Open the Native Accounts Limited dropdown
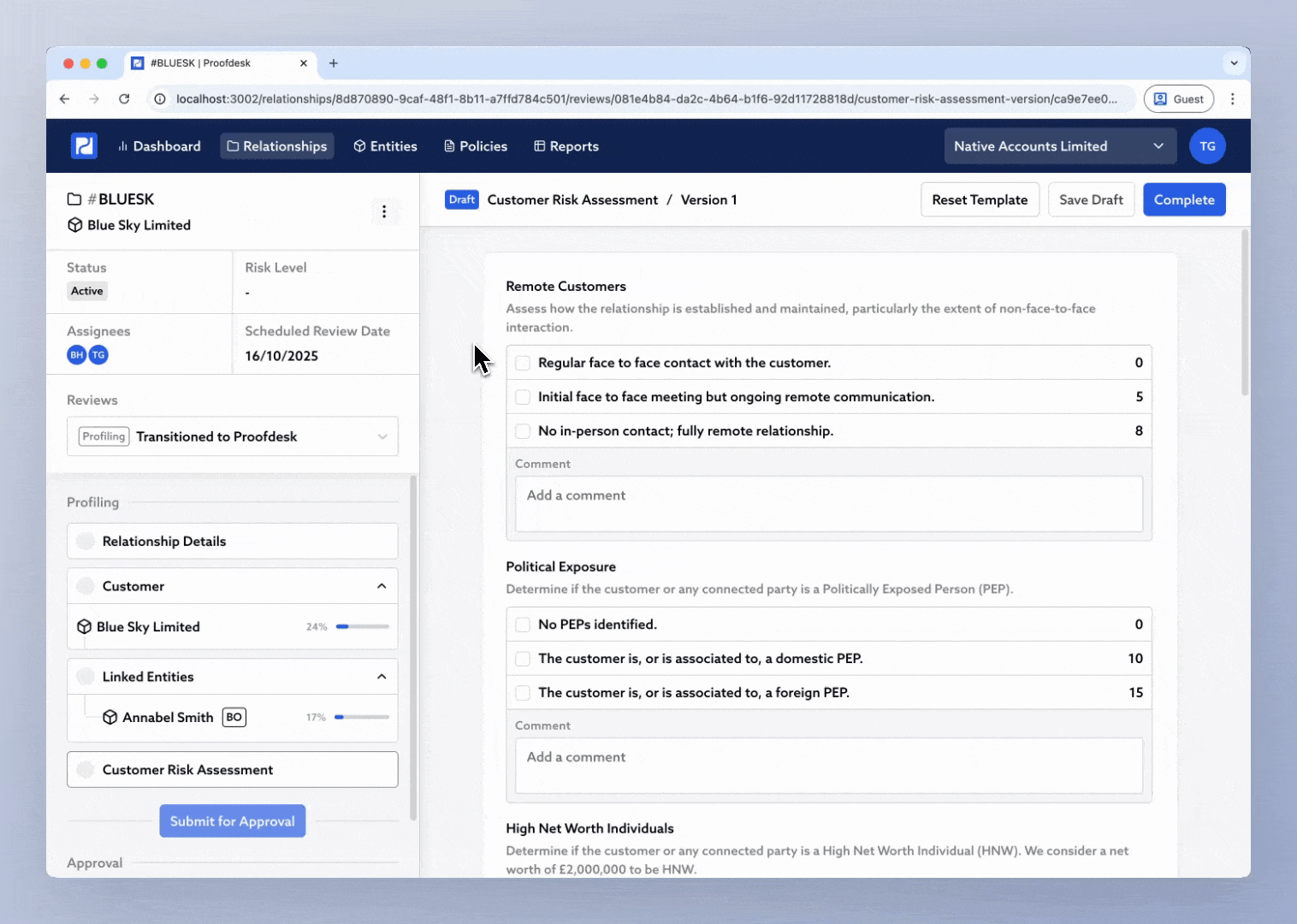 click(x=1059, y=146)
